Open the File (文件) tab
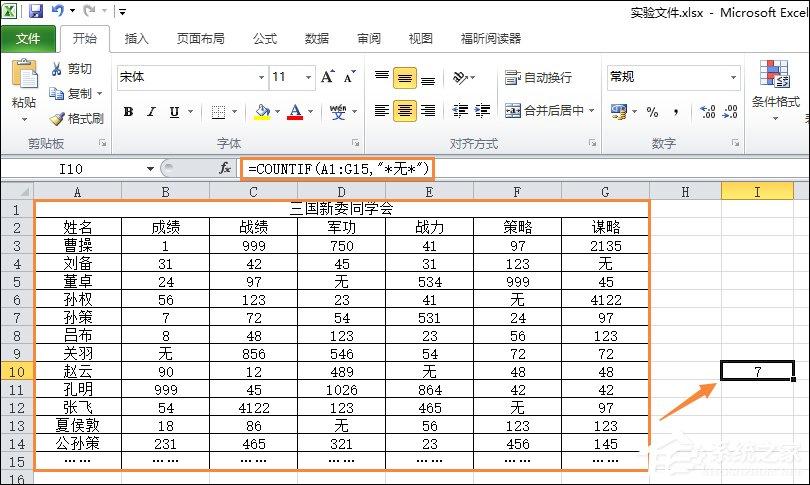The height and width of the screenshot is (485, 810). tap(28, 39)
